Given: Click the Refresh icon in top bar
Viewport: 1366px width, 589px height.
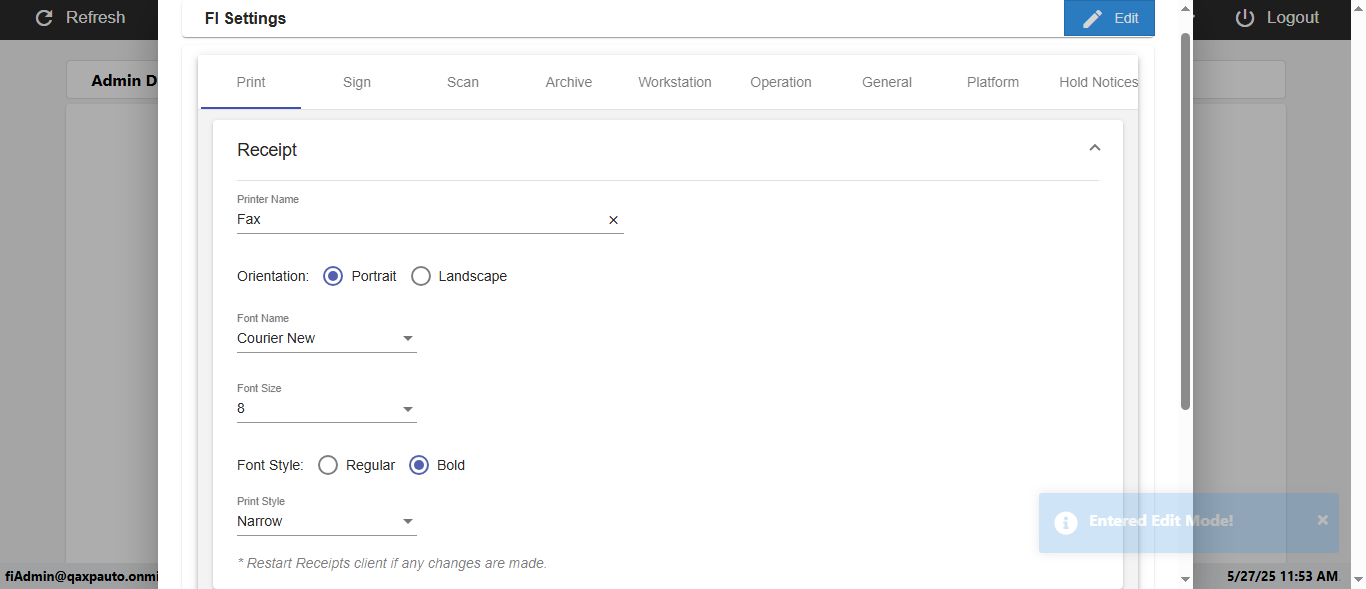Looking at the screenshot, I should (x=44, y=18).
